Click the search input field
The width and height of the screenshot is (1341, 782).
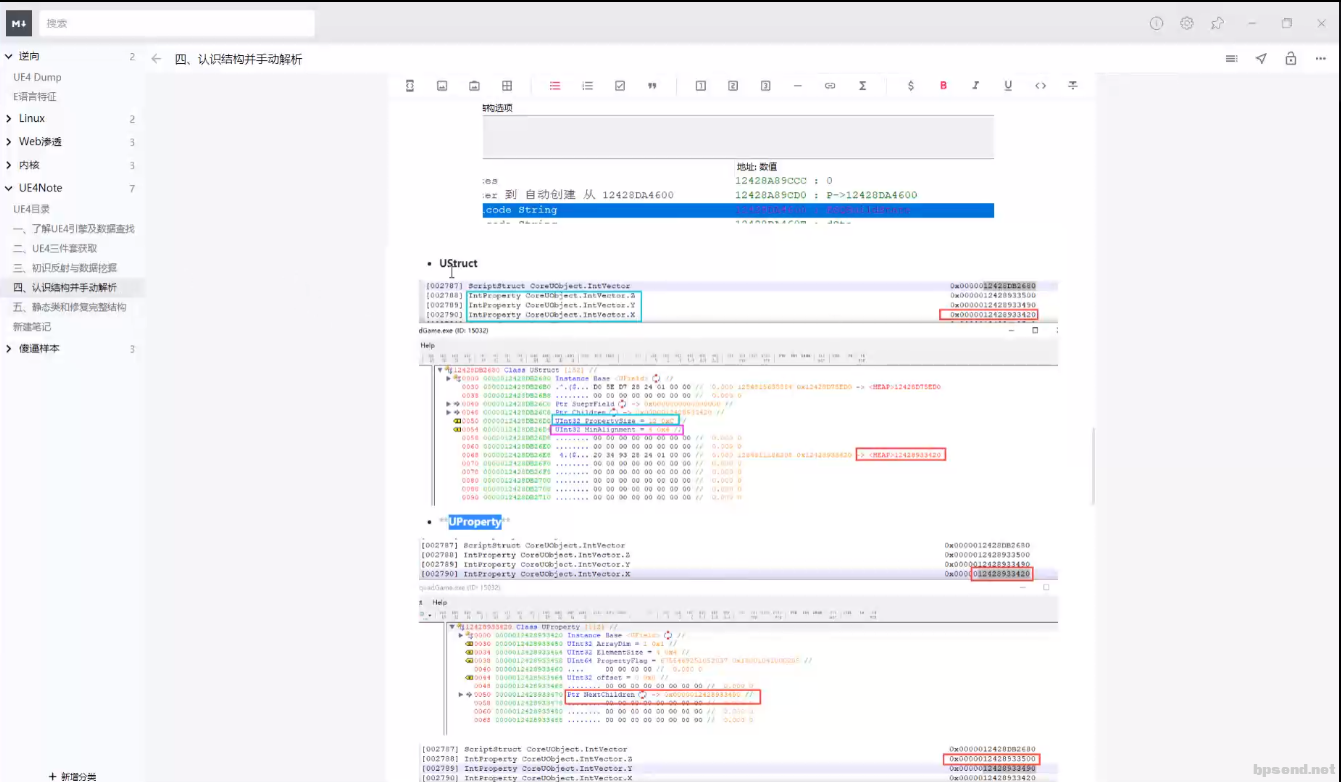(x=177, y=23)
